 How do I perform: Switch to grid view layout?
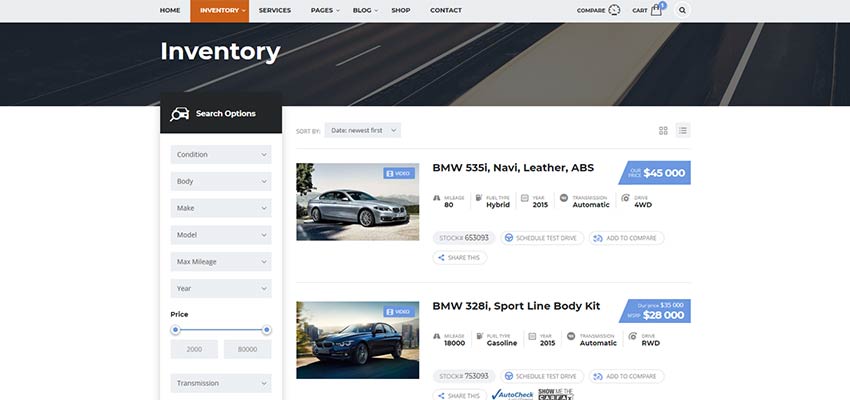(x=663, y=131)
